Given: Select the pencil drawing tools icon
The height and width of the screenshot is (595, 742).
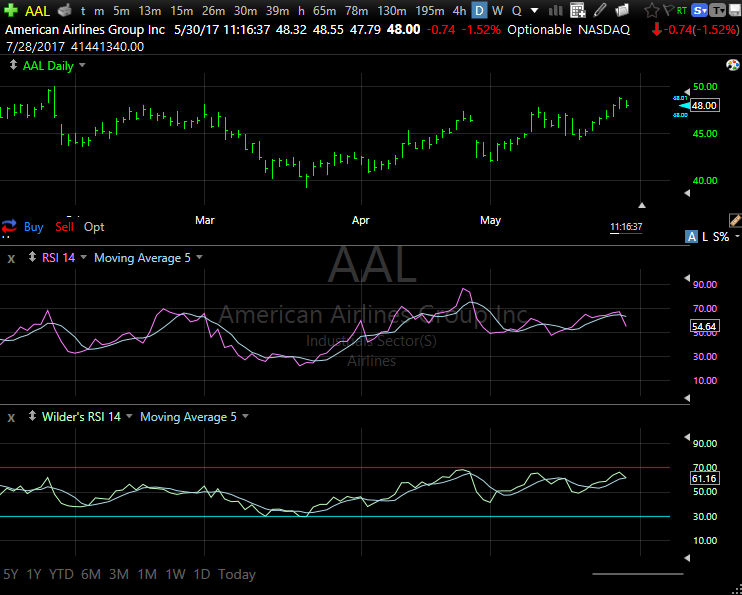Looking at the screenshot, I should tap(600, 9).
